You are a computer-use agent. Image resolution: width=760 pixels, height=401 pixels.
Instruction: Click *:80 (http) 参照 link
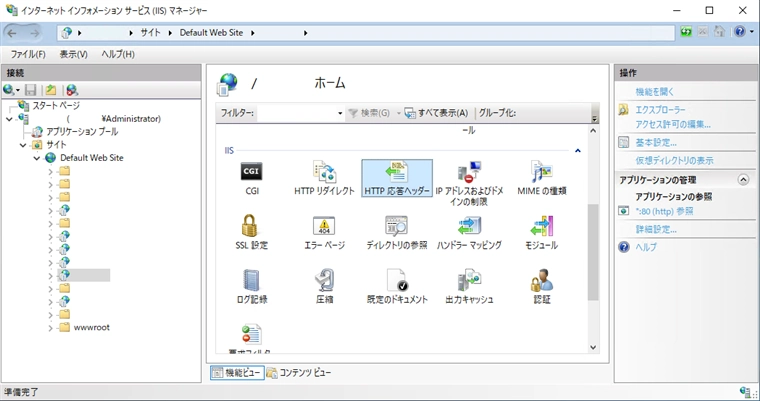point(664,211)
